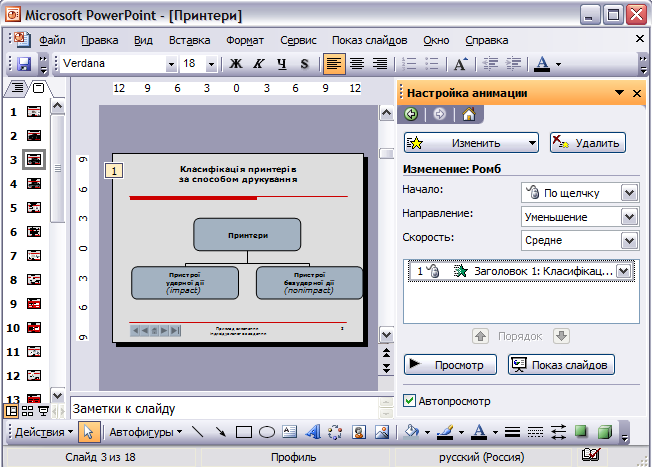Open task pane home
Screen dimensions: 652x467
point(469,114)
